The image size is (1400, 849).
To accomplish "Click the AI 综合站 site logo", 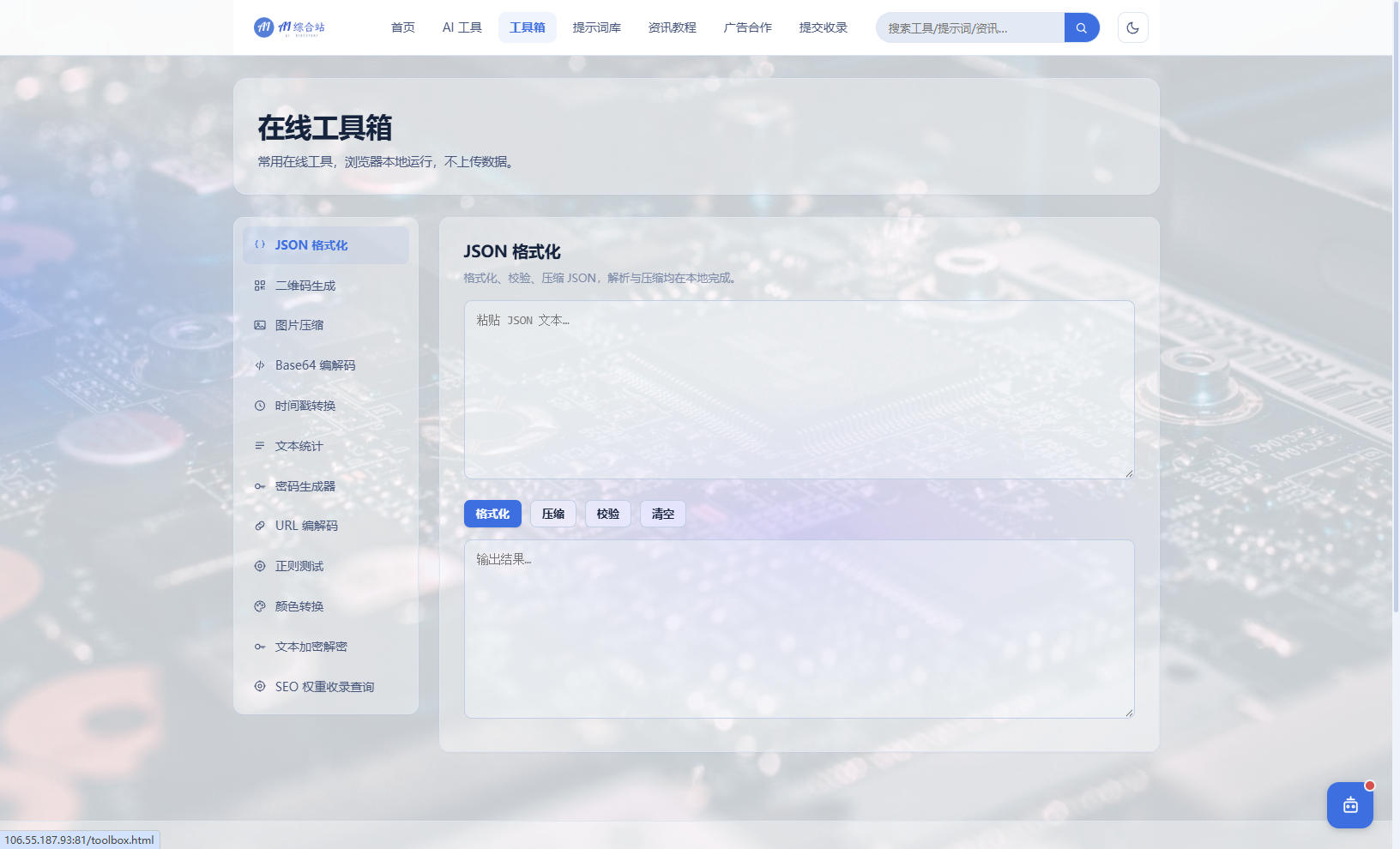I will pos(290,27).
